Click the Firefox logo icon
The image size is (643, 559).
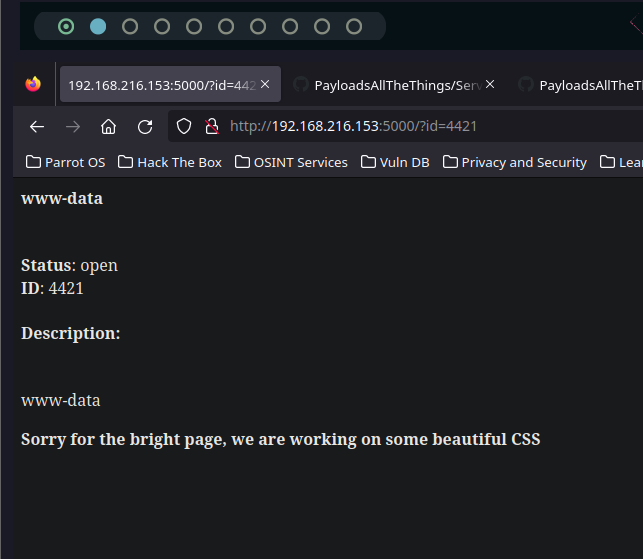pyautogui.click(x=33, y=84)
